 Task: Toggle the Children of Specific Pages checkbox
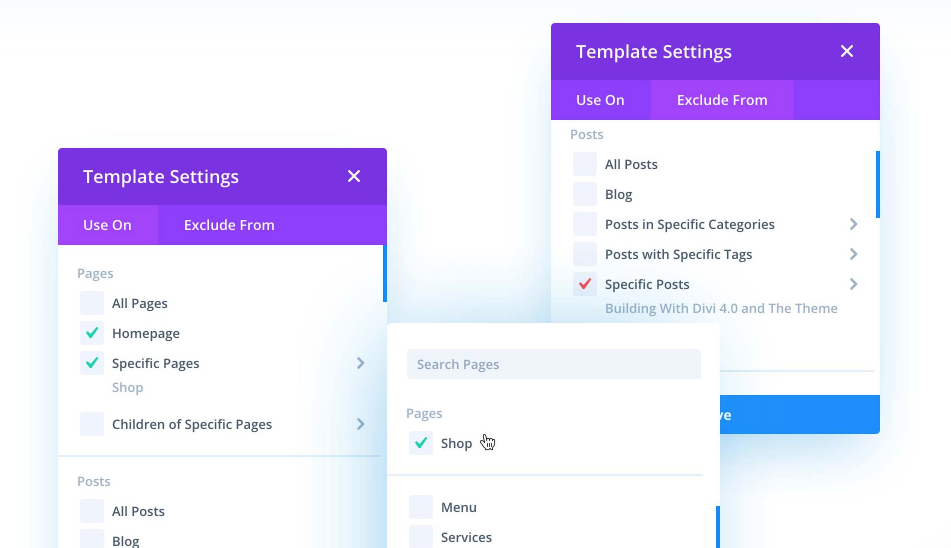(92, 424)
